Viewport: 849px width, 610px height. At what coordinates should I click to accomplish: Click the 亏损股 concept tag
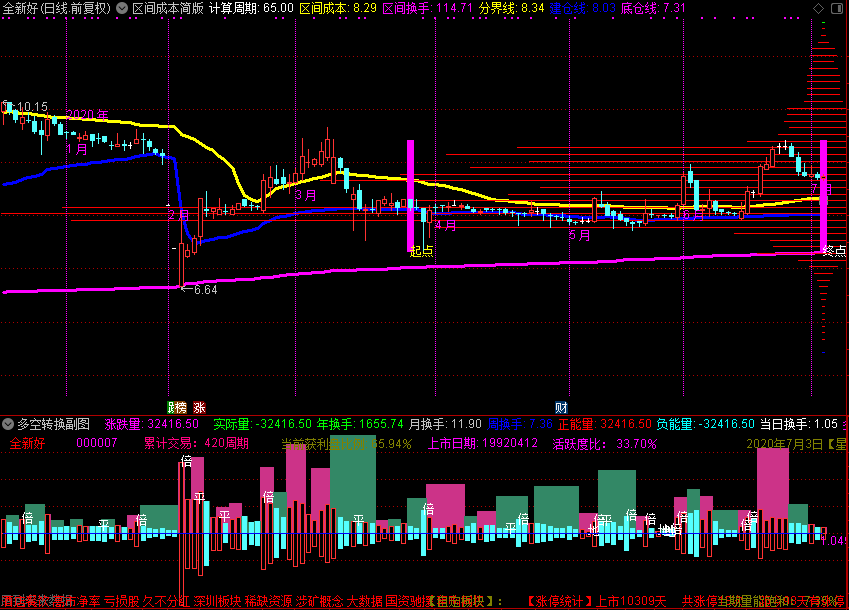(121, 601)
